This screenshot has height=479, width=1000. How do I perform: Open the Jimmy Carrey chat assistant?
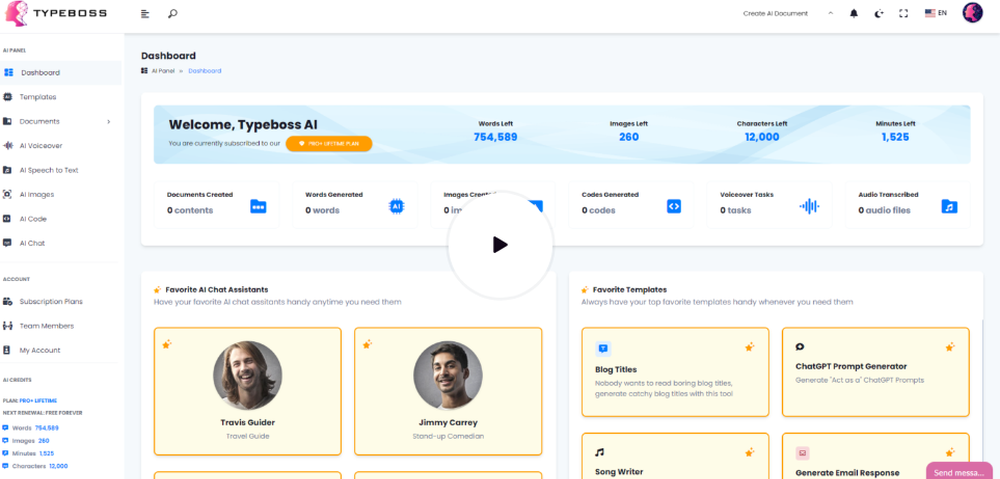click(x=448, y=392)
